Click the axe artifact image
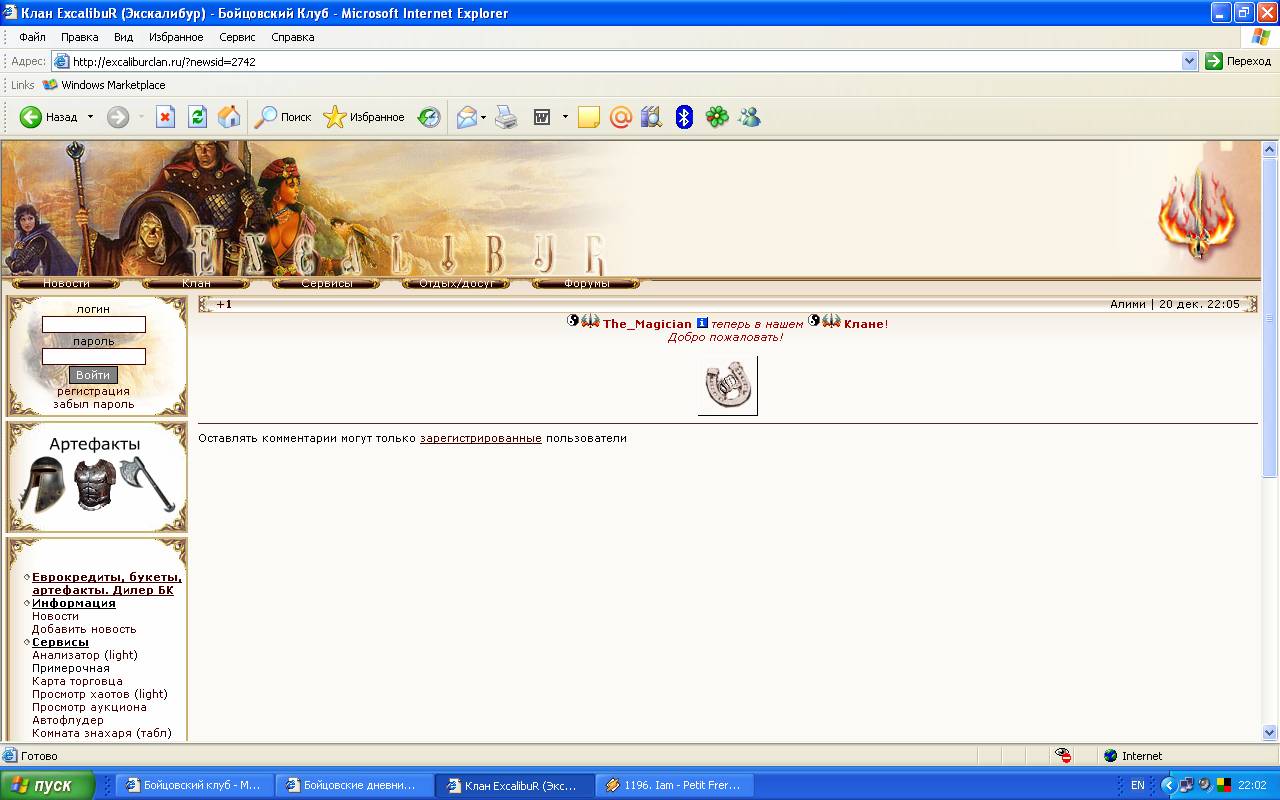 tap(147, 483)
